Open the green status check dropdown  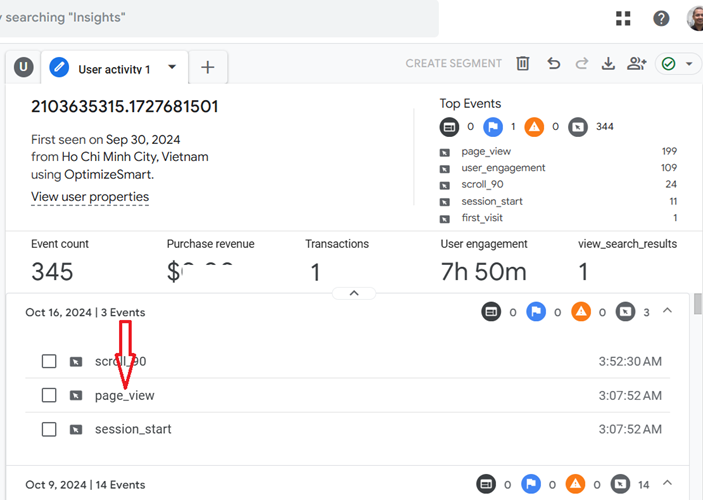[x=679, y=64]
